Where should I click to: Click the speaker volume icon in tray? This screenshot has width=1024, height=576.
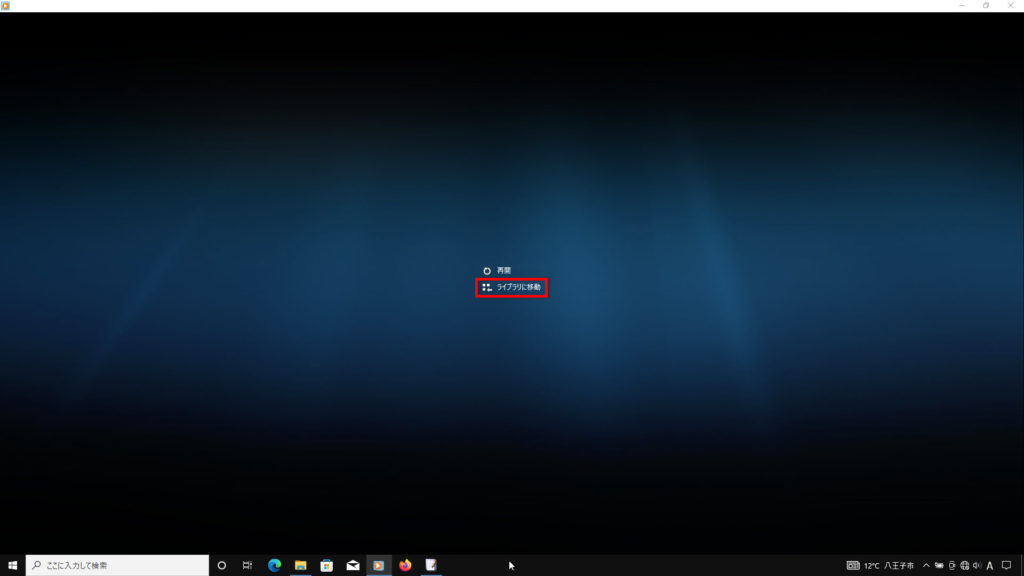pos(977,565)
